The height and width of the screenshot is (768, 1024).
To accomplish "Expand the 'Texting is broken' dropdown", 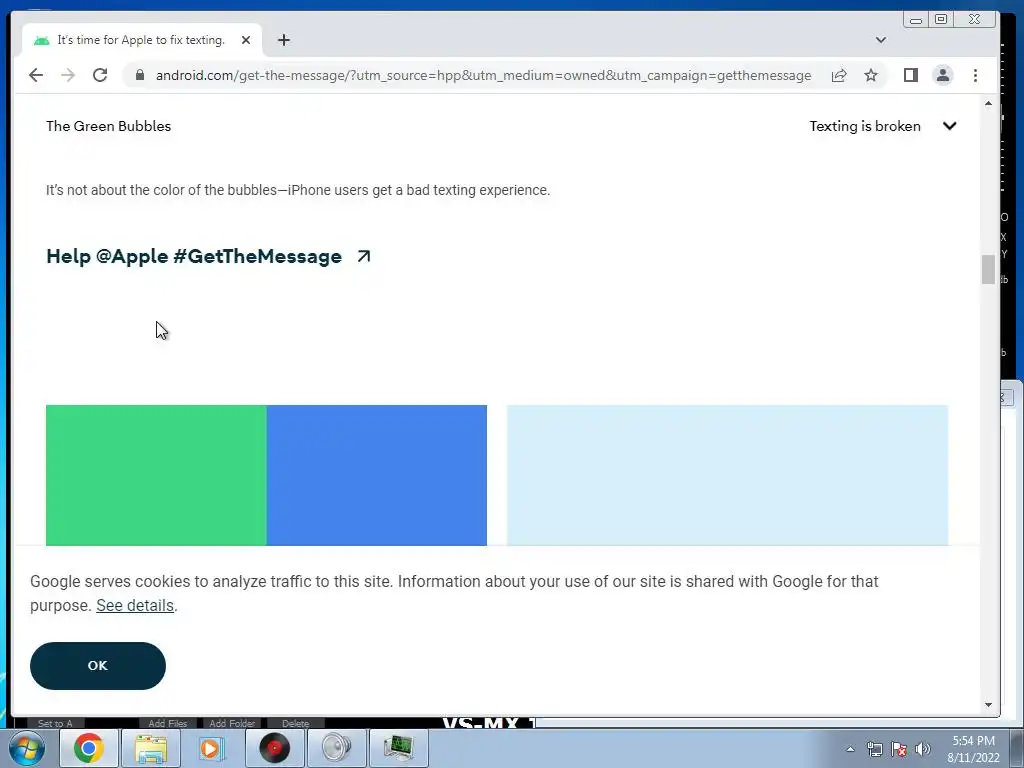I will coord(883,126).
